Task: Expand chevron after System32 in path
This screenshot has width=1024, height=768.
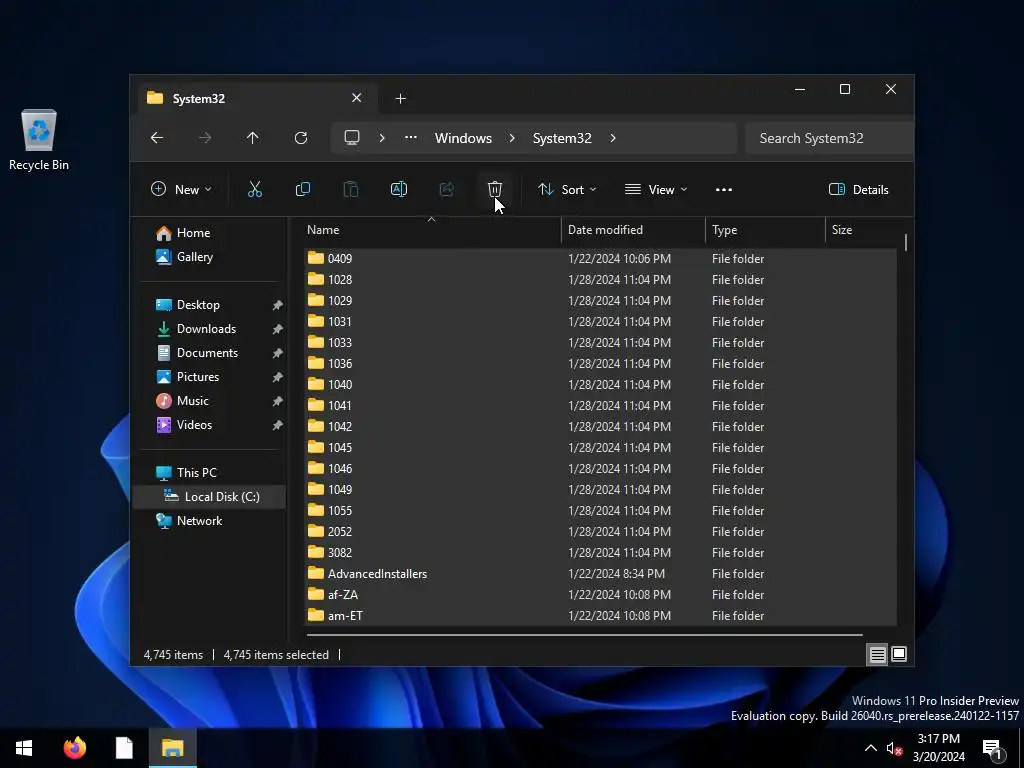Action: point(613,138)
